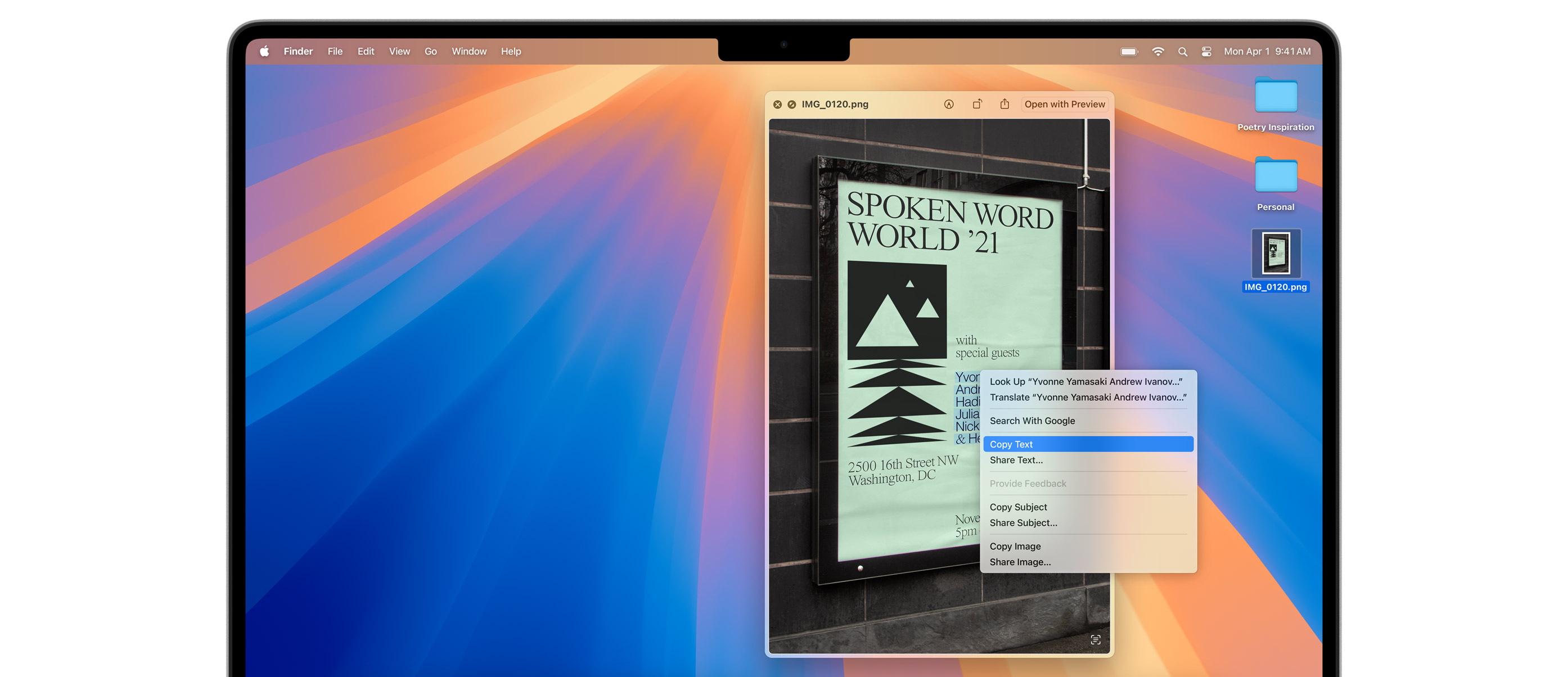Select Share Image… from context menu
The image size is (1568, 677).
pos(1020,562)
